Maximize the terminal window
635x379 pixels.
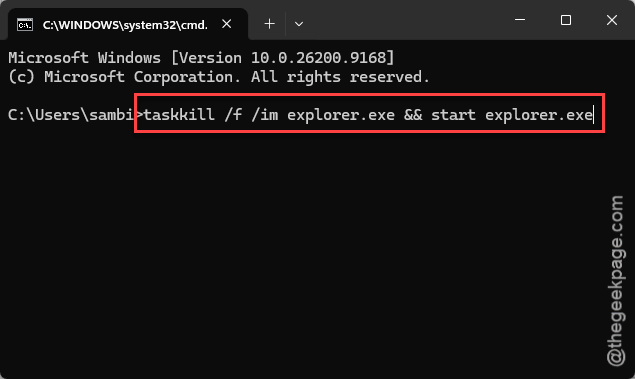click(566, 20)
